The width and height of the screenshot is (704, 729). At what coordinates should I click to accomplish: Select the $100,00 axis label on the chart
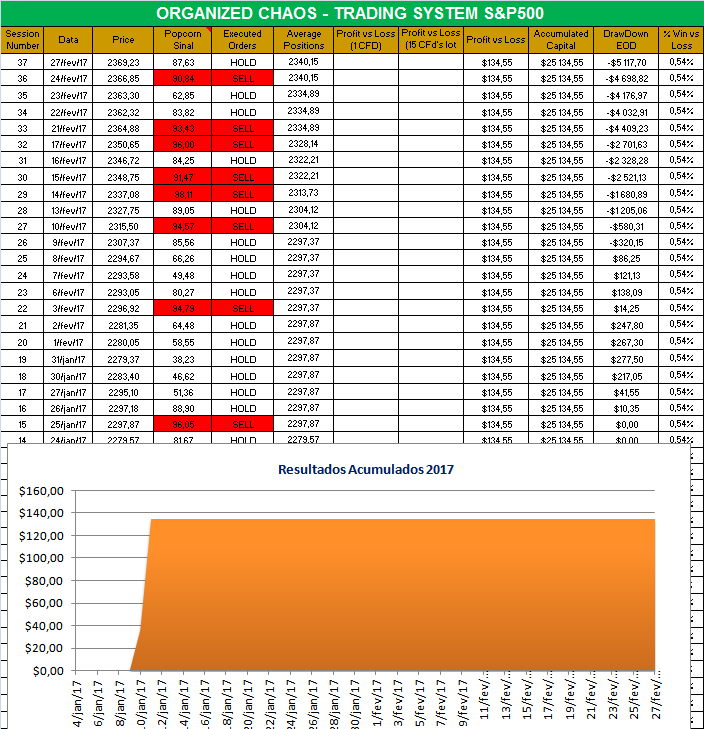pos(41,557)
